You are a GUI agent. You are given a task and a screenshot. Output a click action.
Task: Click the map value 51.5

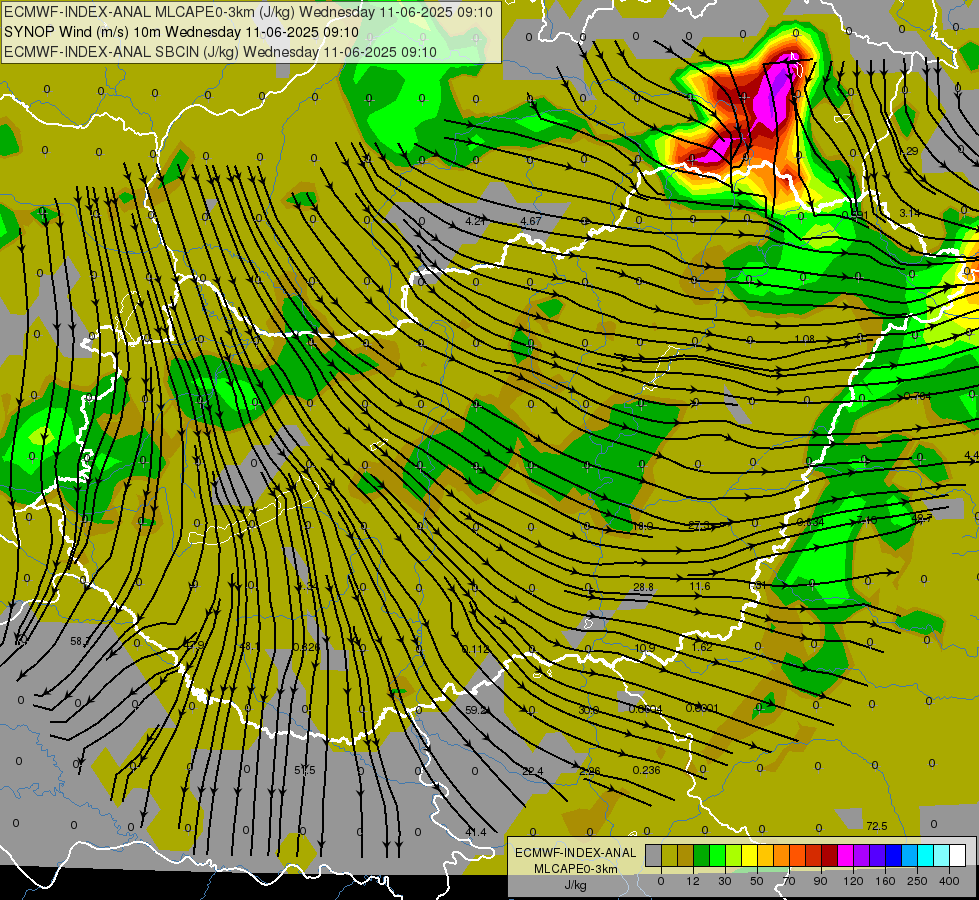pos(305,771)
